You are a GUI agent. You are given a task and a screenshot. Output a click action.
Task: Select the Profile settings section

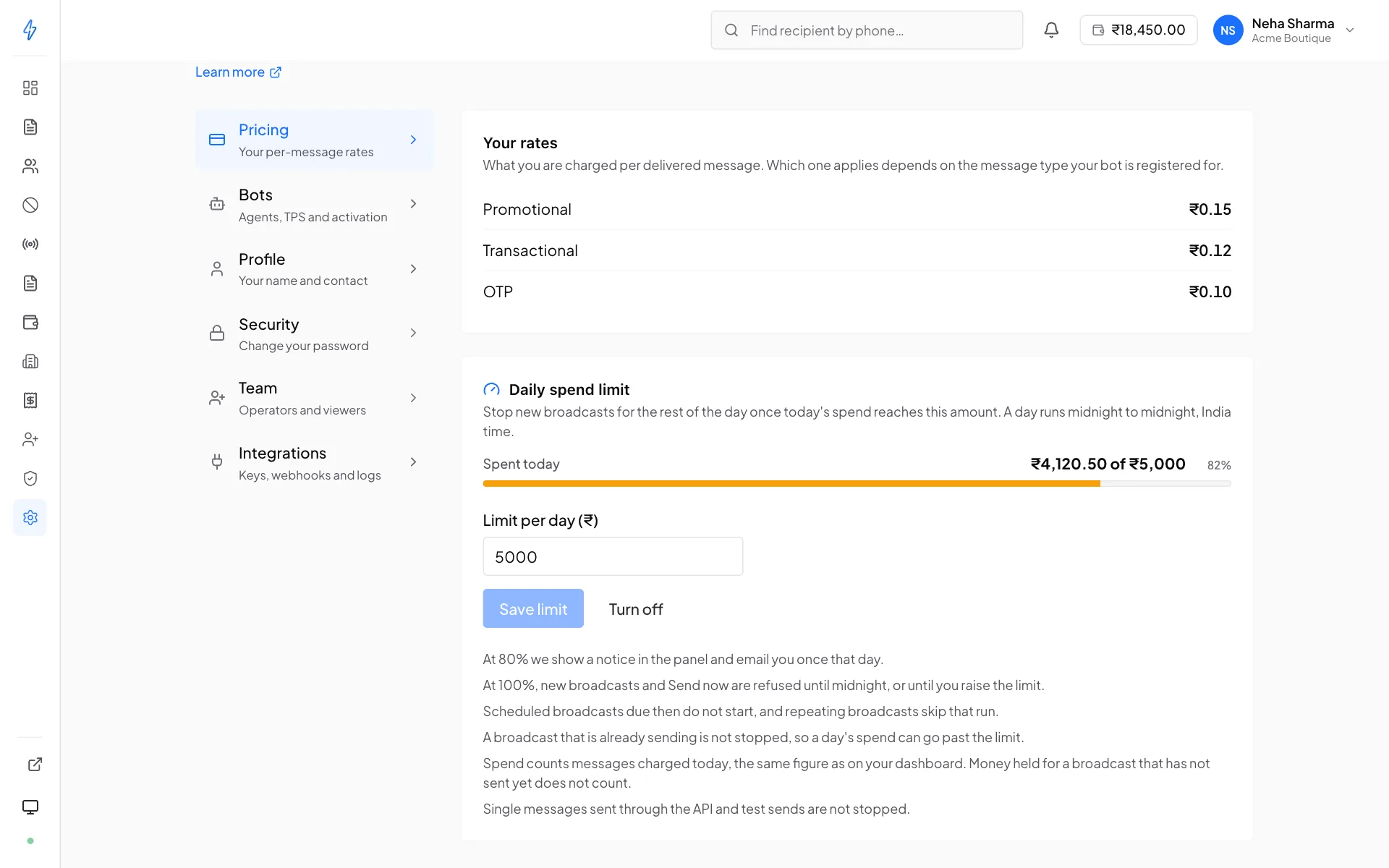point(314,269)
